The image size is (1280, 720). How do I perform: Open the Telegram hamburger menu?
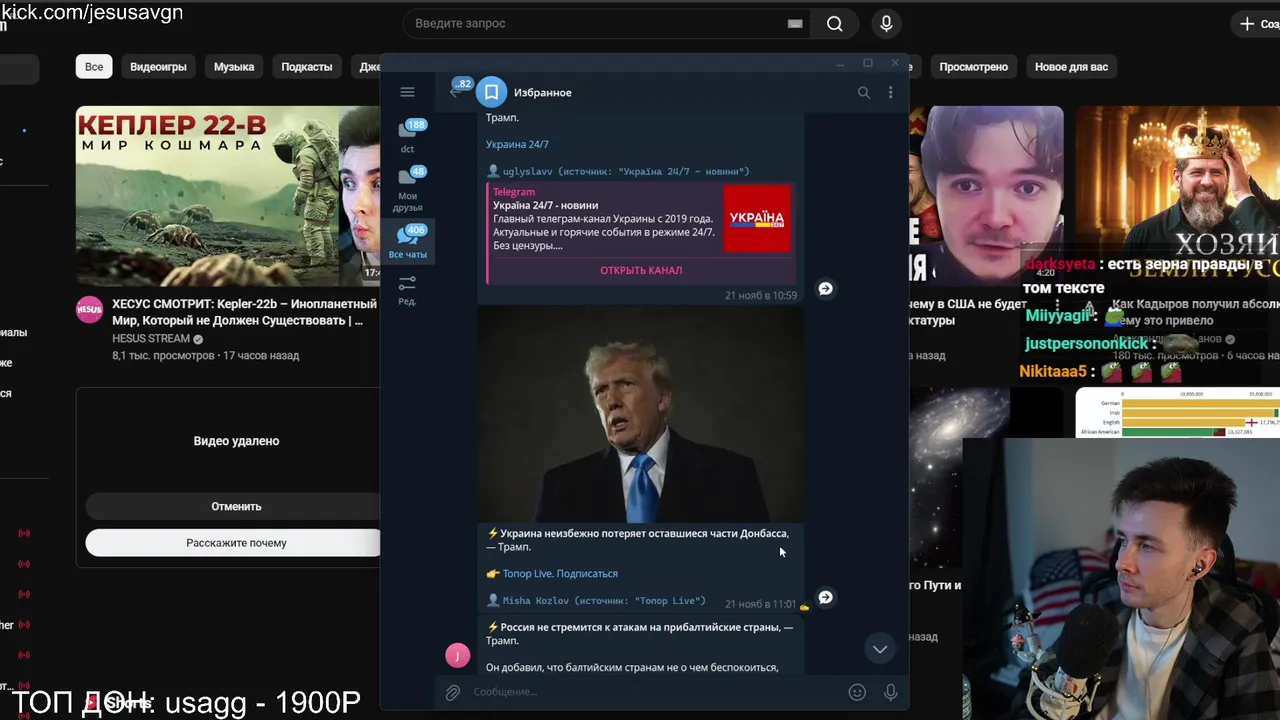click(407, 92)
